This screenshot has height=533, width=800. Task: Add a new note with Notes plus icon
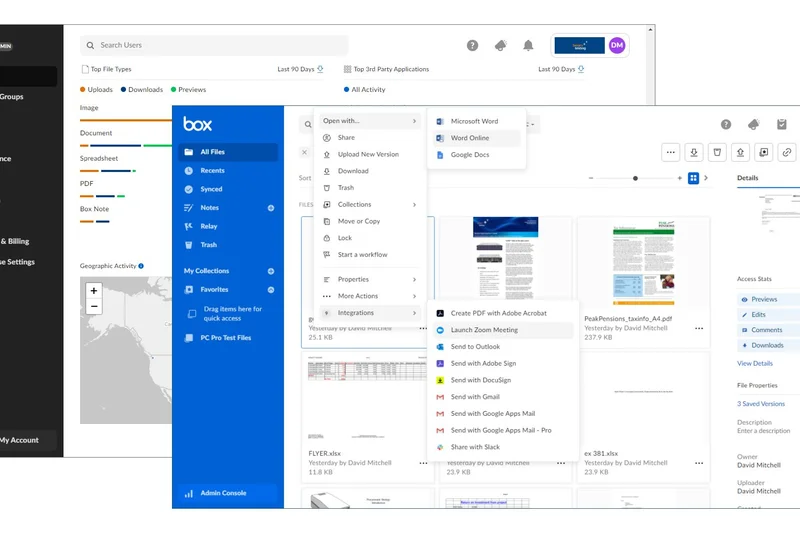270,208
